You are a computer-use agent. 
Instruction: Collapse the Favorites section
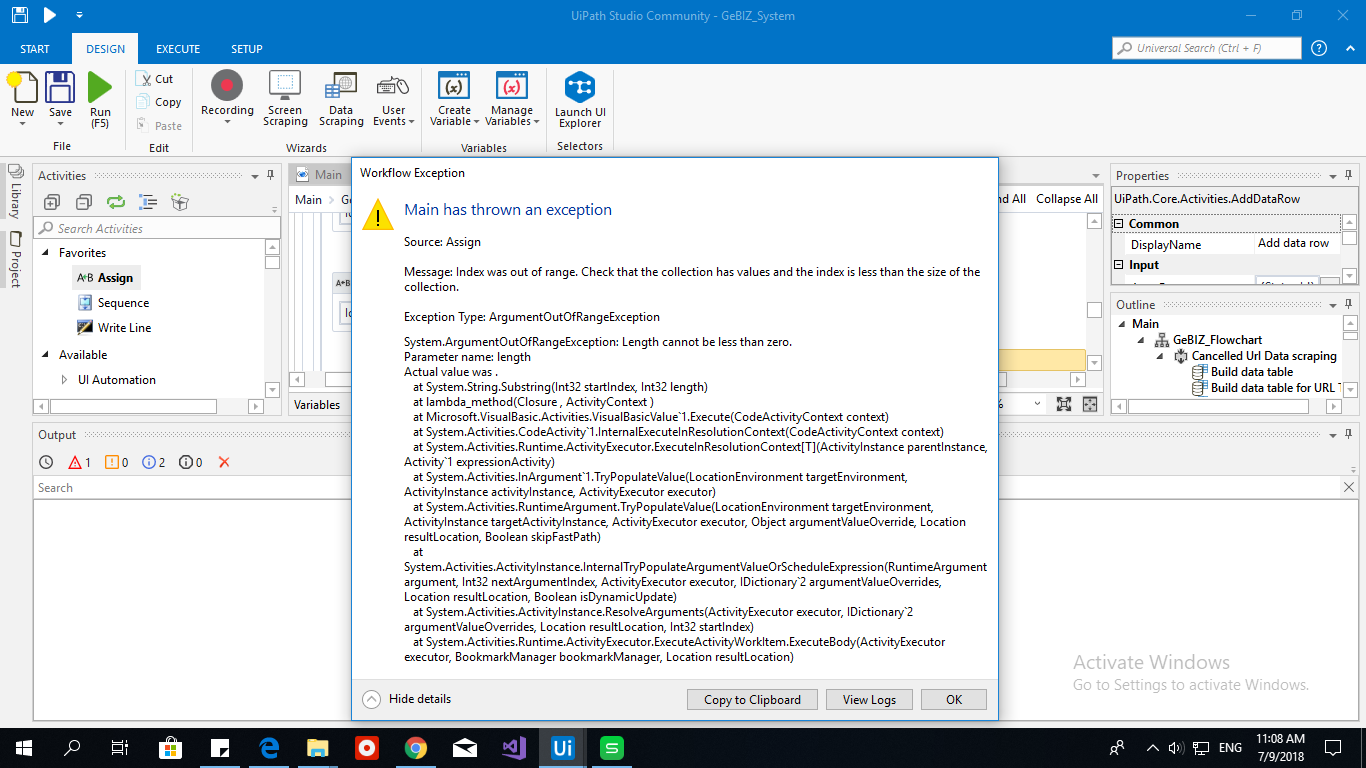tap(47, 252)
